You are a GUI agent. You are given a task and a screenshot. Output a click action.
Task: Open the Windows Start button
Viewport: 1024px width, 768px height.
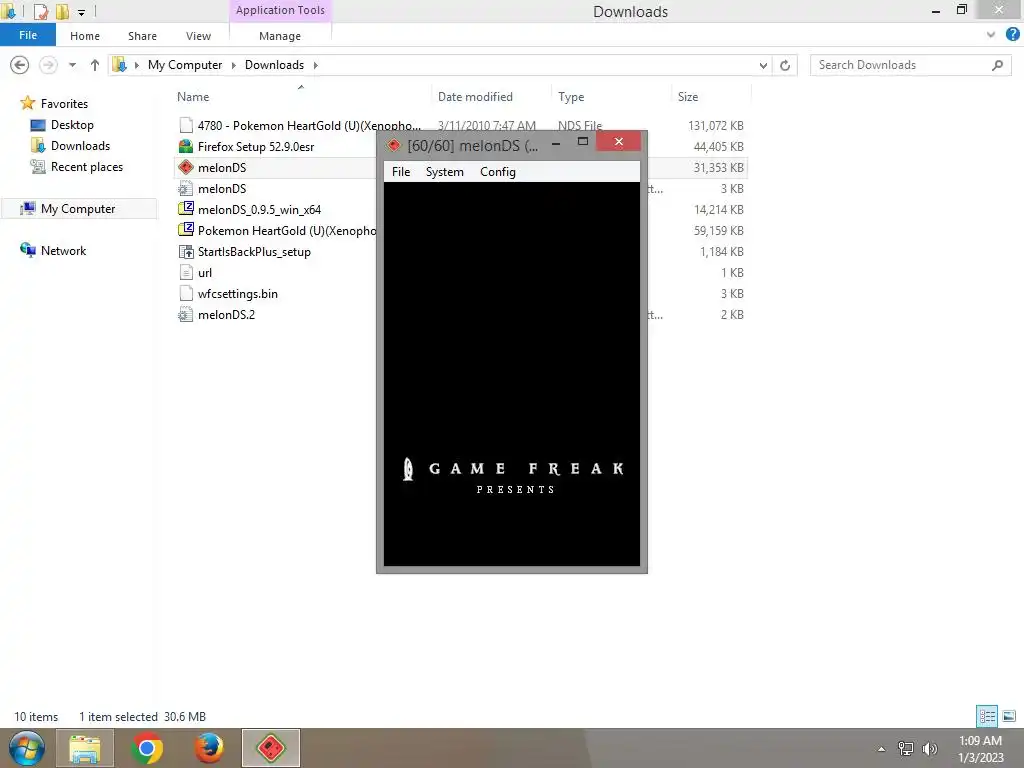point(27,748)
